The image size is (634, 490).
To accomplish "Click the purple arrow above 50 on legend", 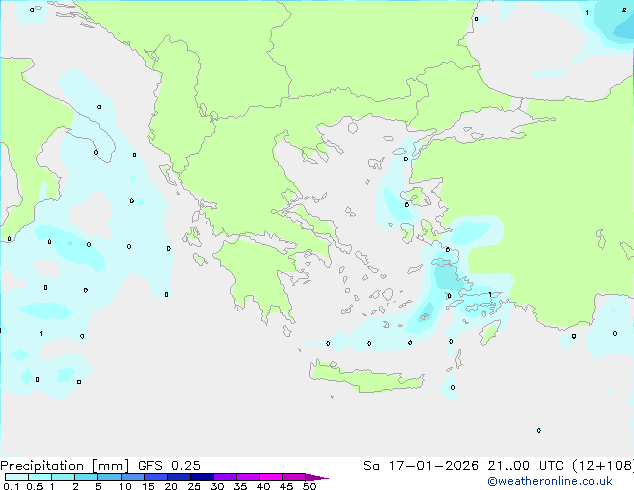I will (317, 477).
